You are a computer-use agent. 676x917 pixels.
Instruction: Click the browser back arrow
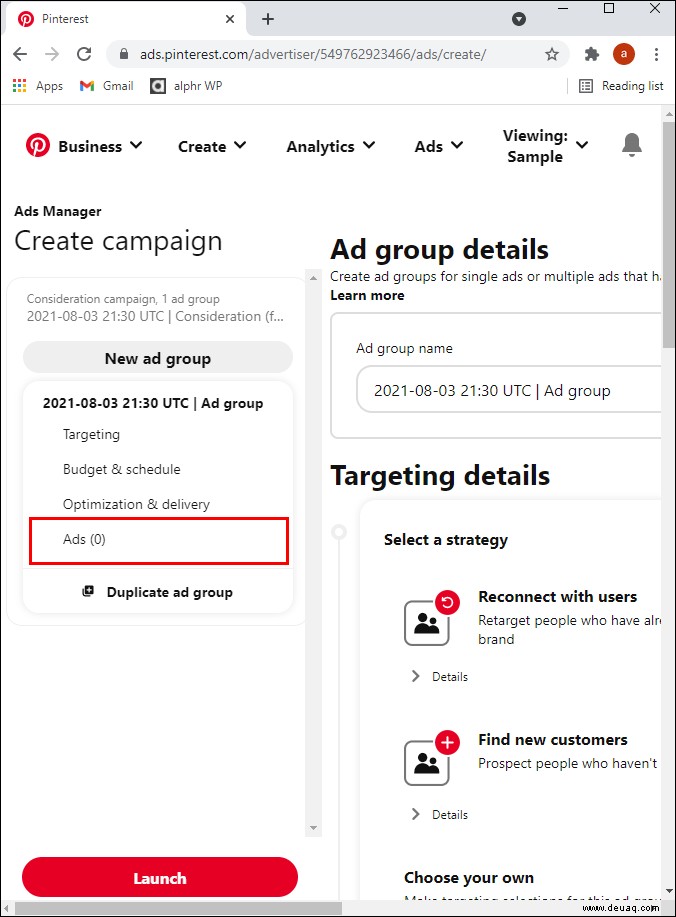[x=20, y=54]
